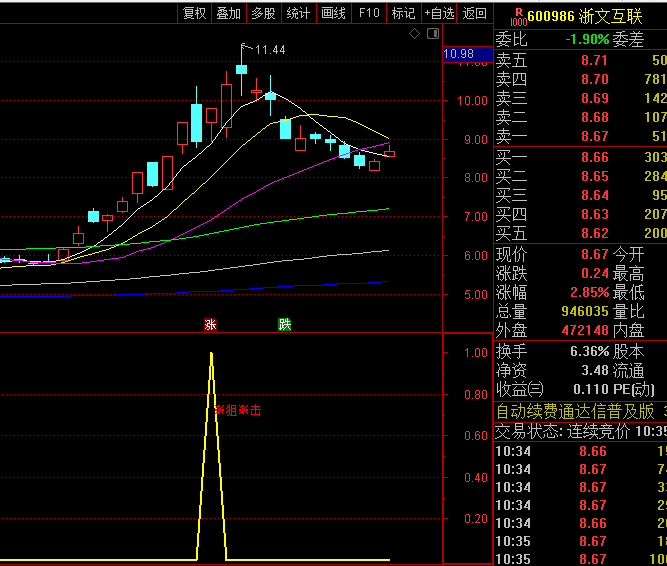Image resolution: width=667 pixels, height=566 pixels.
Task: Click the 狙击 signal marker
Action: (x=238, y=410)
